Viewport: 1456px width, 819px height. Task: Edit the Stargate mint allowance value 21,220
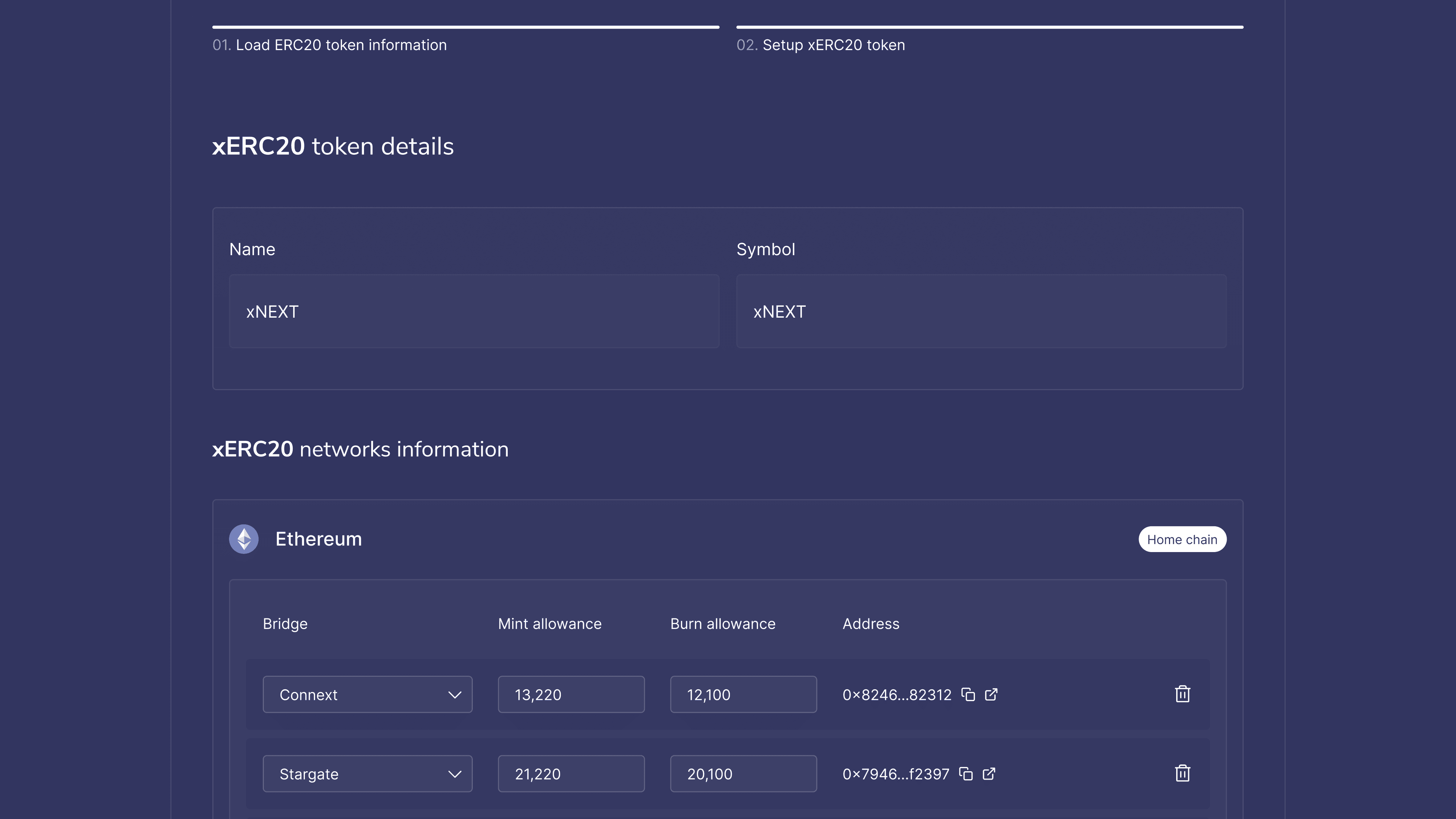(571, 774)
